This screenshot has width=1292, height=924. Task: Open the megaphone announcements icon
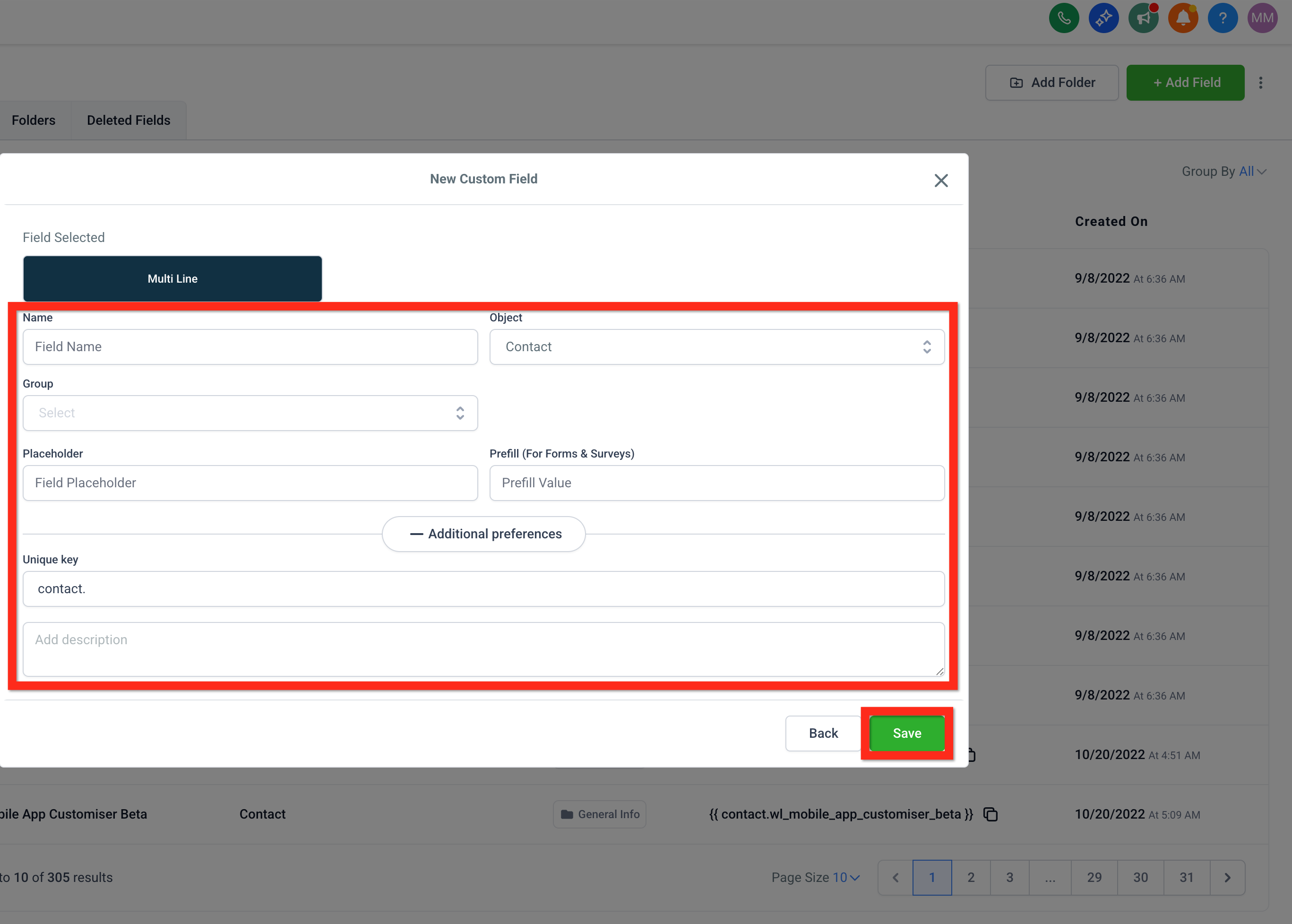[1144, 18]
